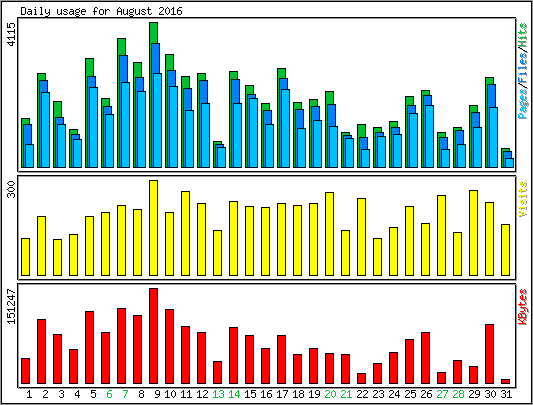The height and width of the screenshot is (405, 533).
Task: Click the yellow Visits bar for day 29
Action: pyautogui.click(x=473, y=233)
